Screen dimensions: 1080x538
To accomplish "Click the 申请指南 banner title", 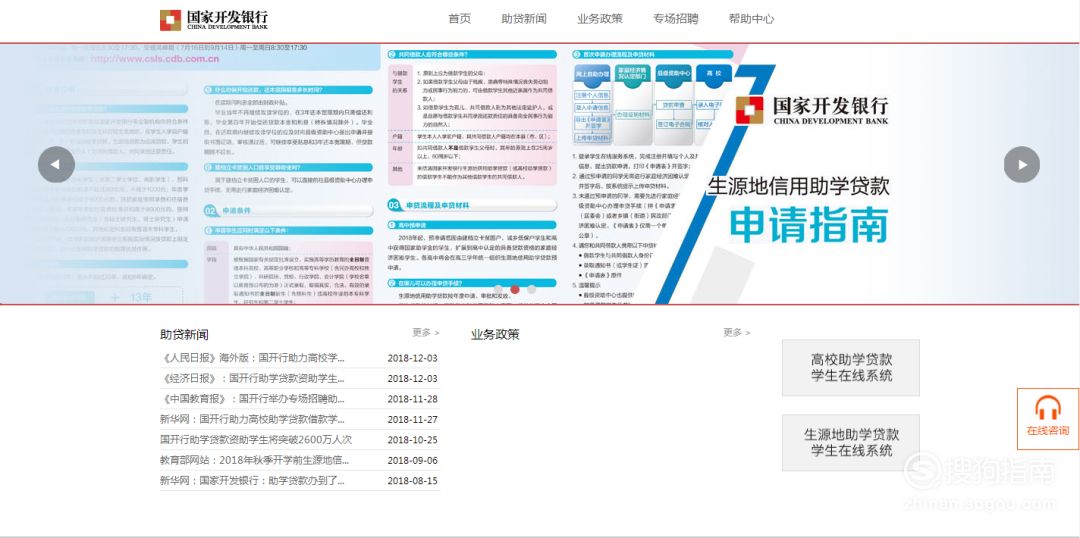I will 808,225.
